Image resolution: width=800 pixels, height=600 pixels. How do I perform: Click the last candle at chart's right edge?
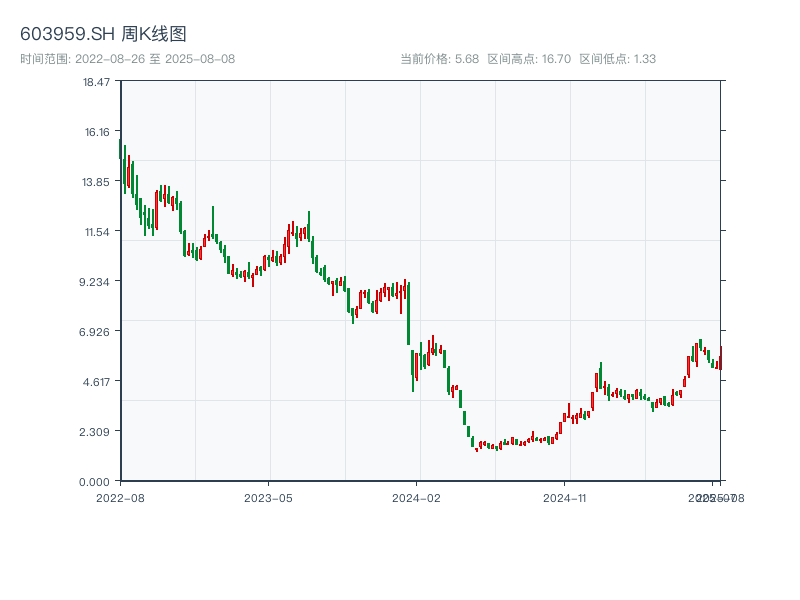coord(720,357)
